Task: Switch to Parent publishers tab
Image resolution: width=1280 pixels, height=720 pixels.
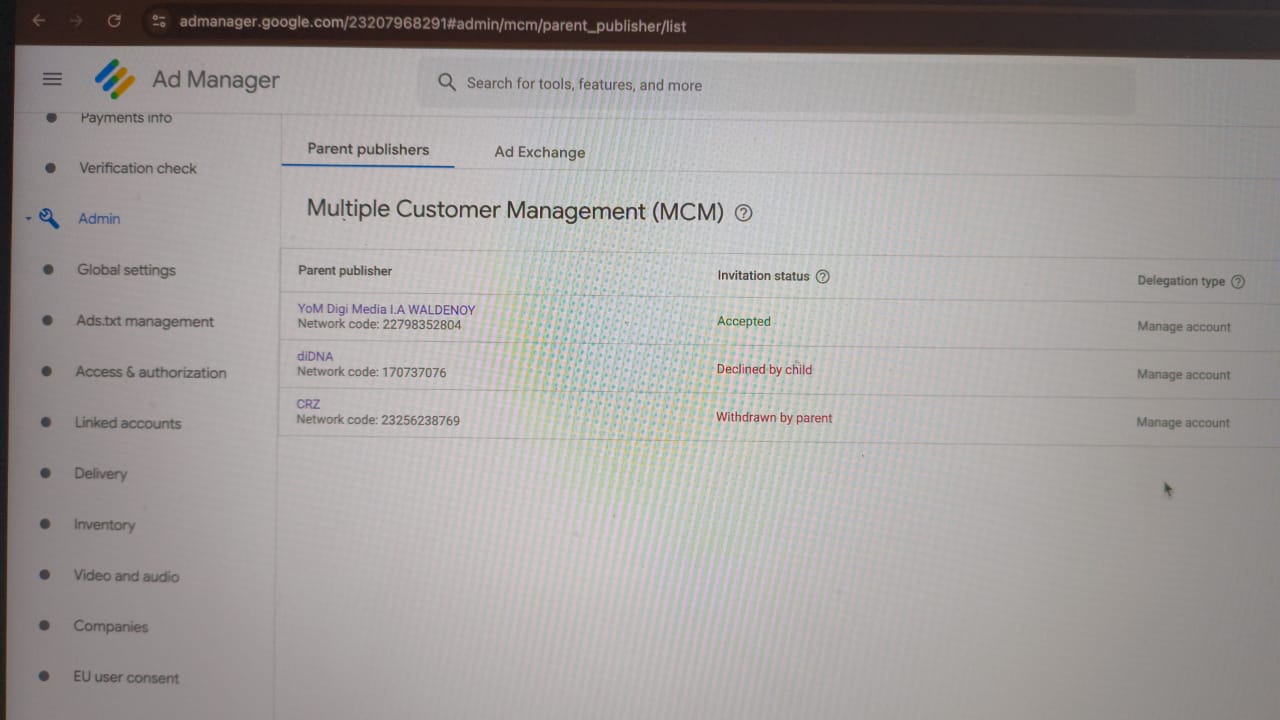Action: click(368, 149)
